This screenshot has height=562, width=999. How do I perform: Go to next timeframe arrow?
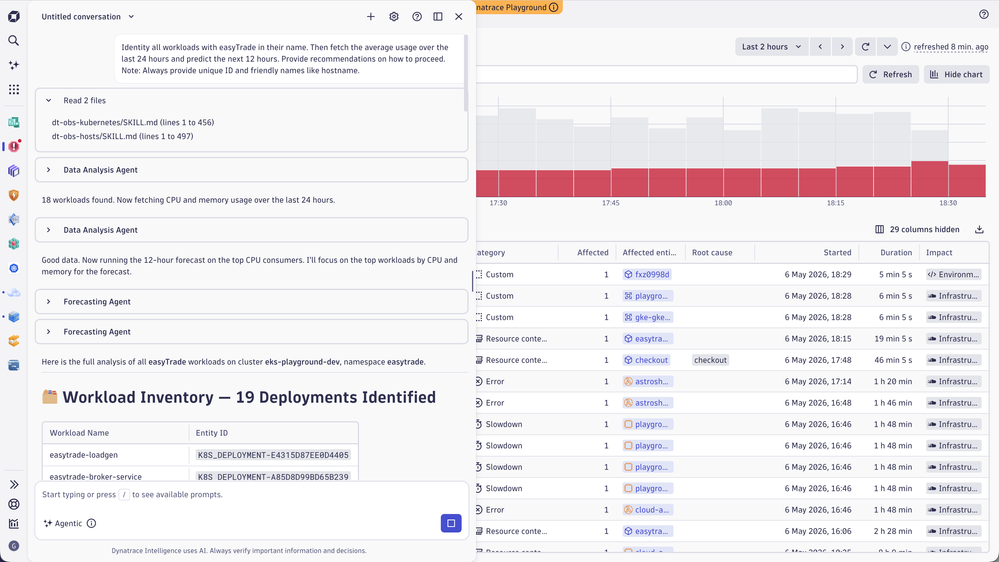coord(842,47)
